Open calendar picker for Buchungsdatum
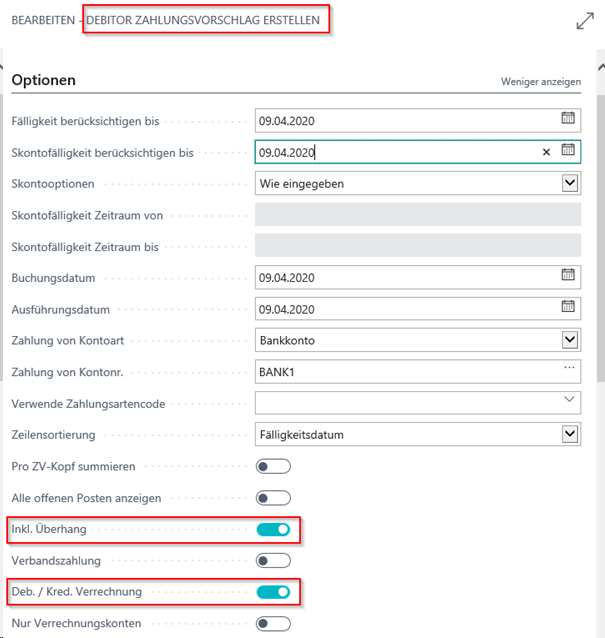Viewport: 605px width, 638px height. coord(568,275)
